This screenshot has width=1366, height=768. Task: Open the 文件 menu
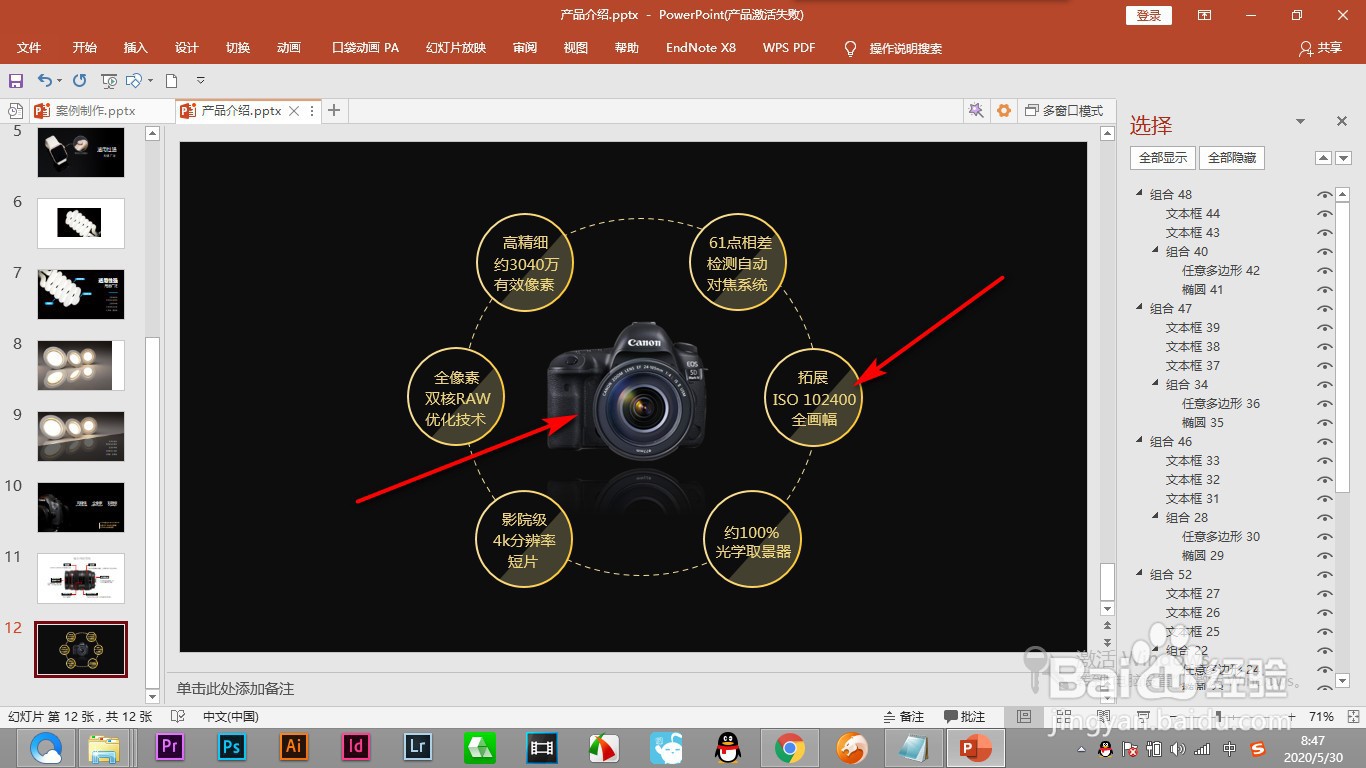click(x=29, y=48)
